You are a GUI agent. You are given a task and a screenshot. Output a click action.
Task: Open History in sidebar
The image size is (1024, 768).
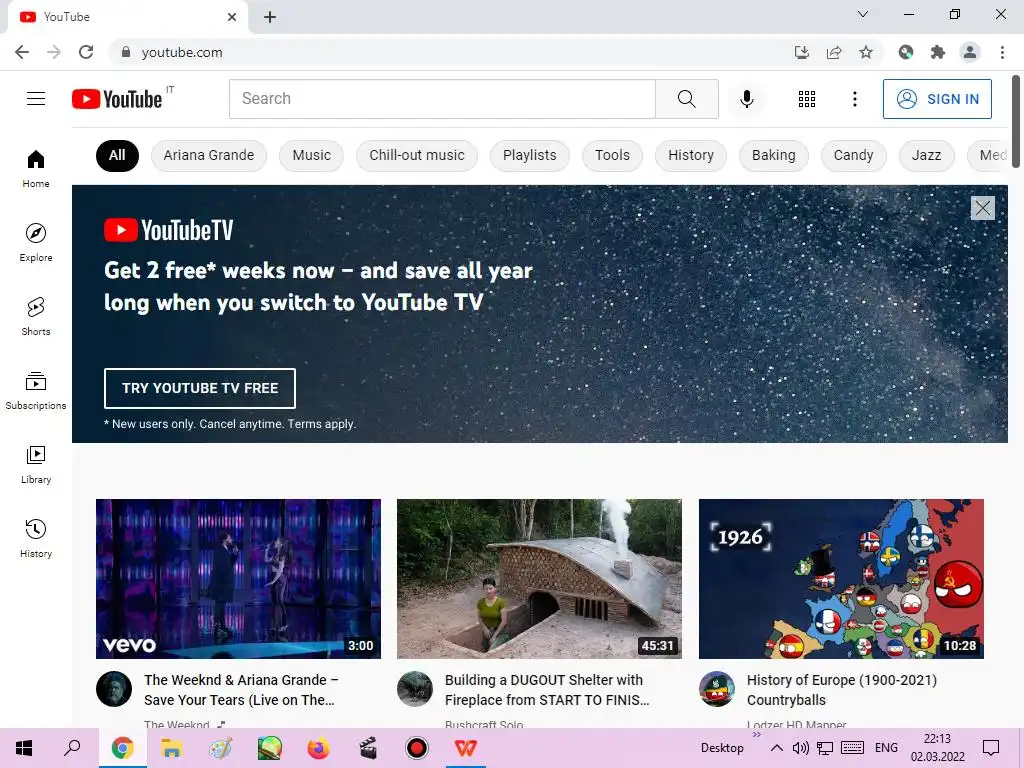36,537
